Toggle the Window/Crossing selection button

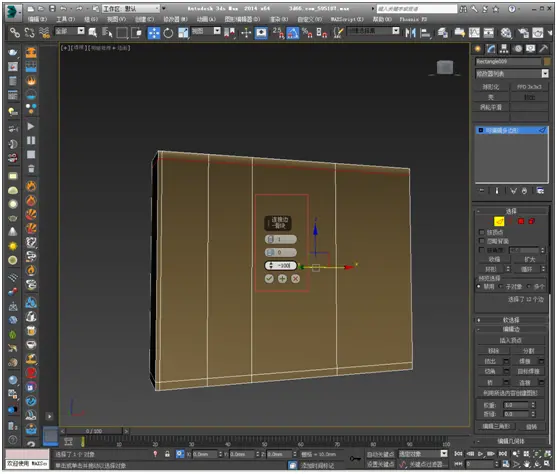[x=136, y=33]
